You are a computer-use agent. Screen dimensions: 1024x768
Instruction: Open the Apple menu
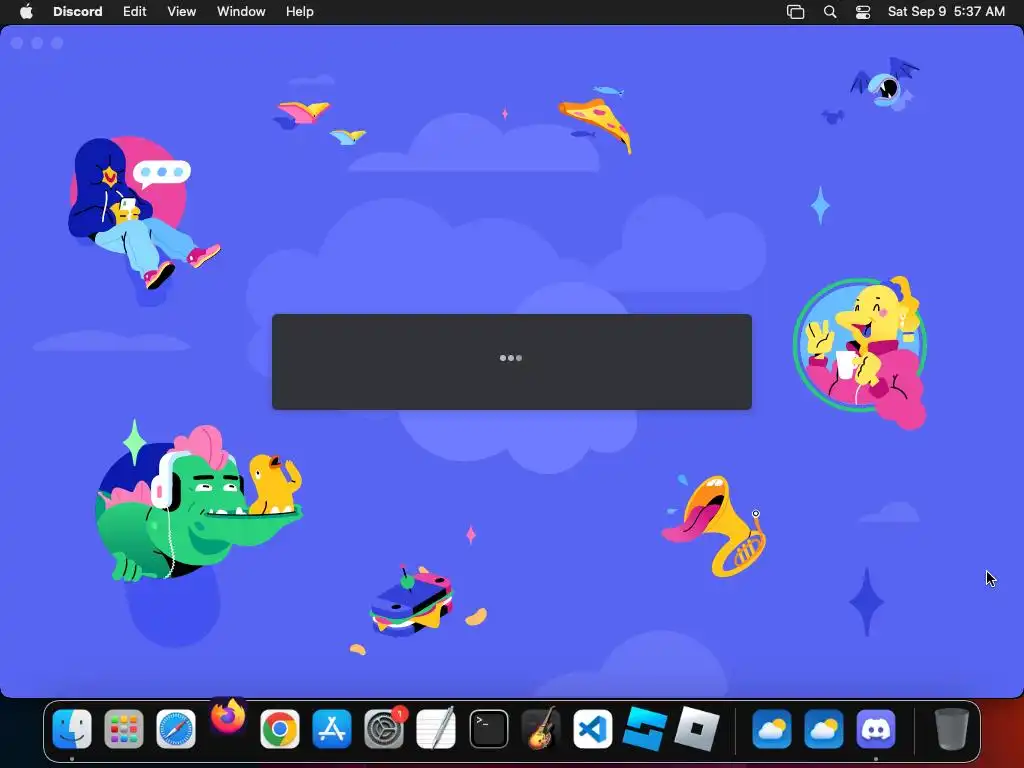[26, 12]
